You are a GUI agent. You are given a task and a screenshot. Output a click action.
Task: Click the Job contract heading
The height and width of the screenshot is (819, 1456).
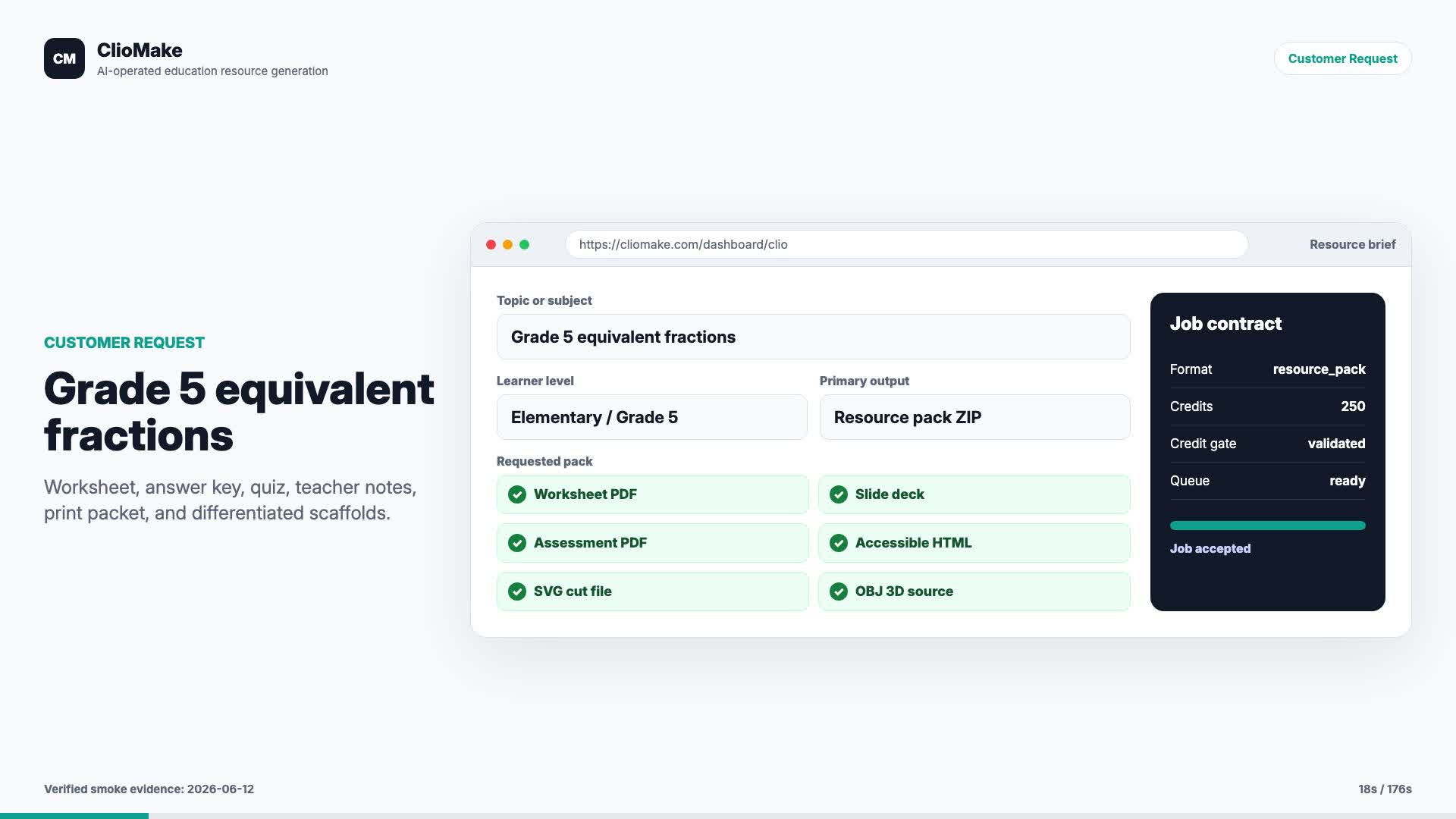tap(1225, 324)
